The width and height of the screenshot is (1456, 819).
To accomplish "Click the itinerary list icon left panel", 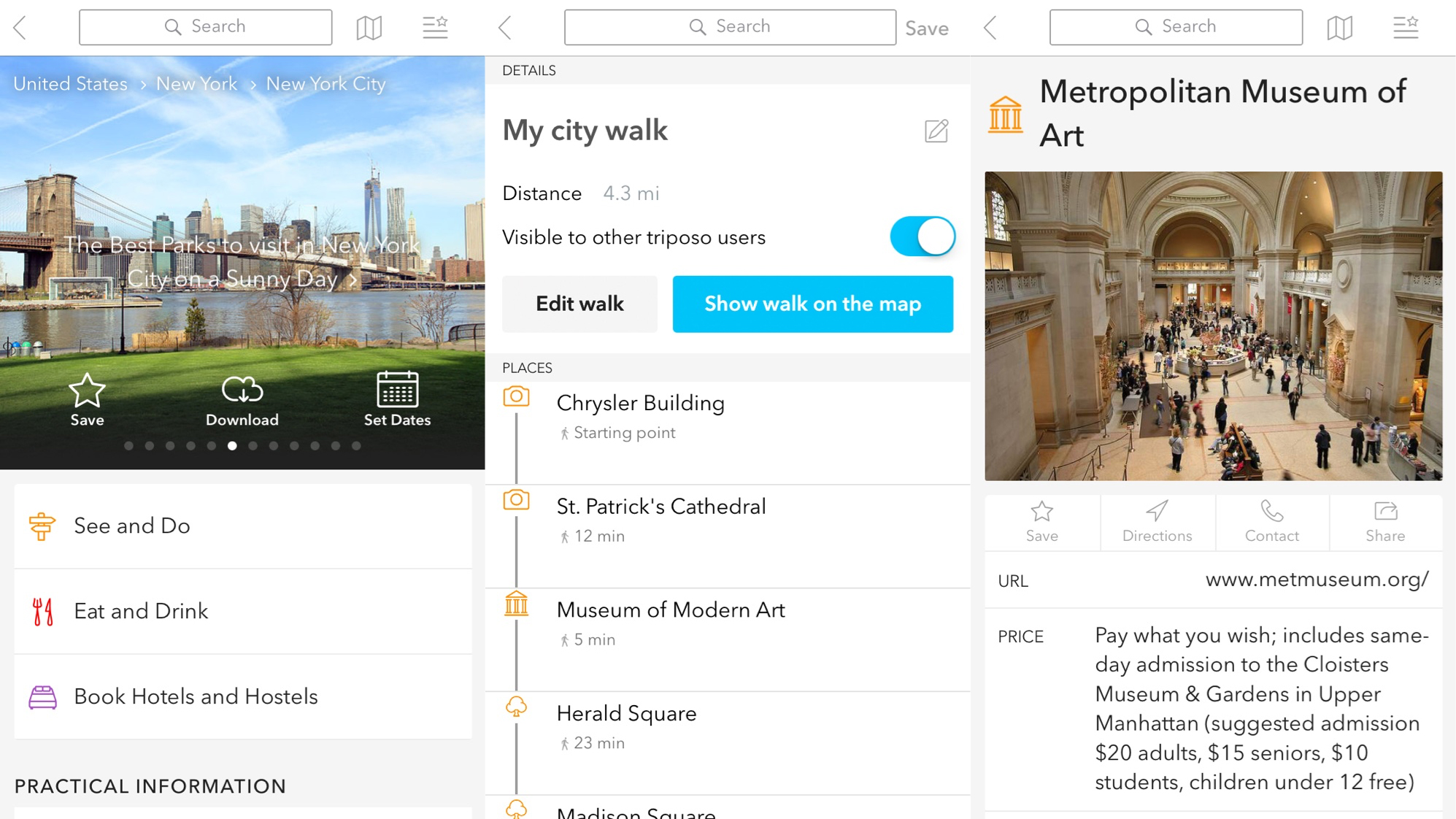I will click(435, 28).
